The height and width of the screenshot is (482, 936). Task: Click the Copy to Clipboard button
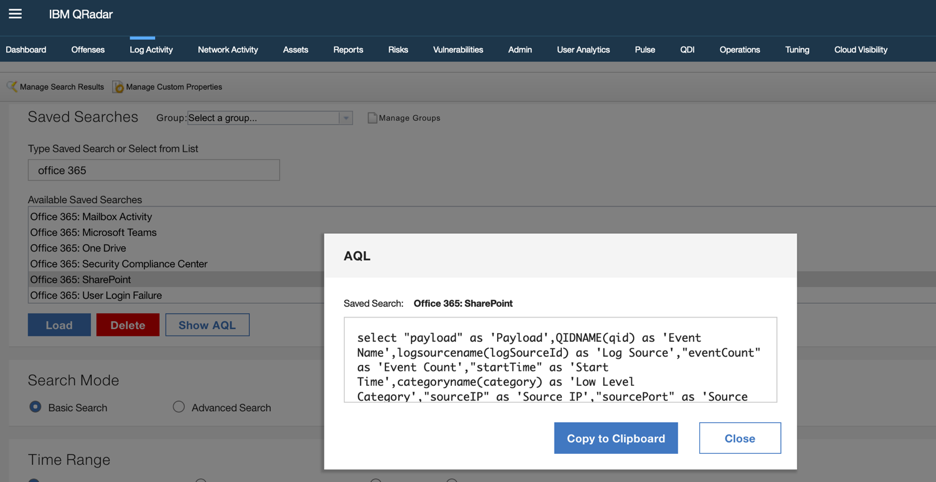[616, 438]
